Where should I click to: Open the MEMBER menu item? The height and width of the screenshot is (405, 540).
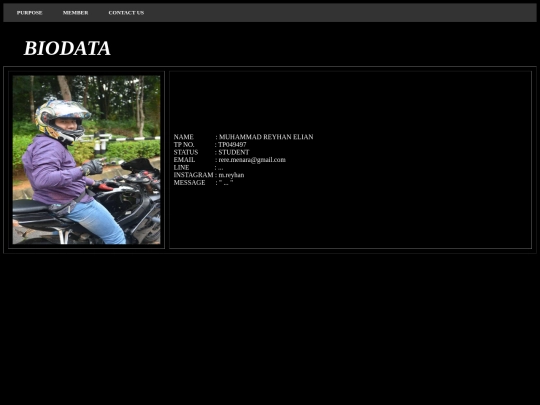(x=75, y=13)
